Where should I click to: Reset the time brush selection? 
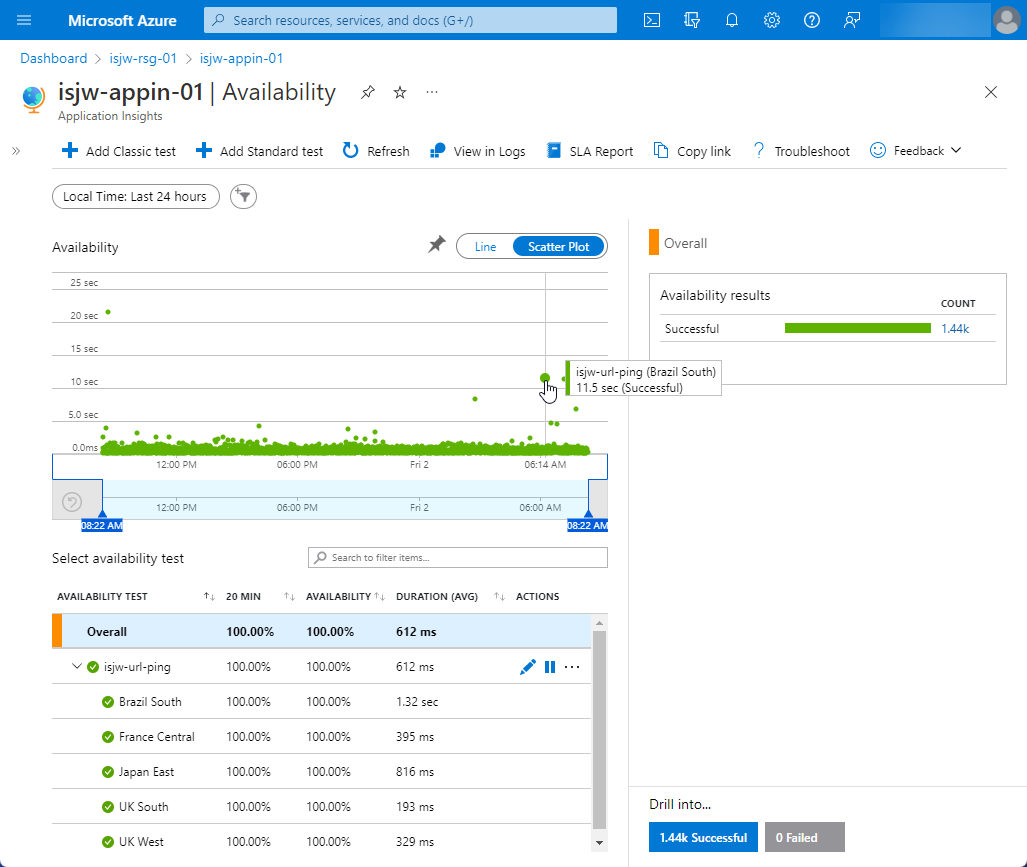point(71,502)
